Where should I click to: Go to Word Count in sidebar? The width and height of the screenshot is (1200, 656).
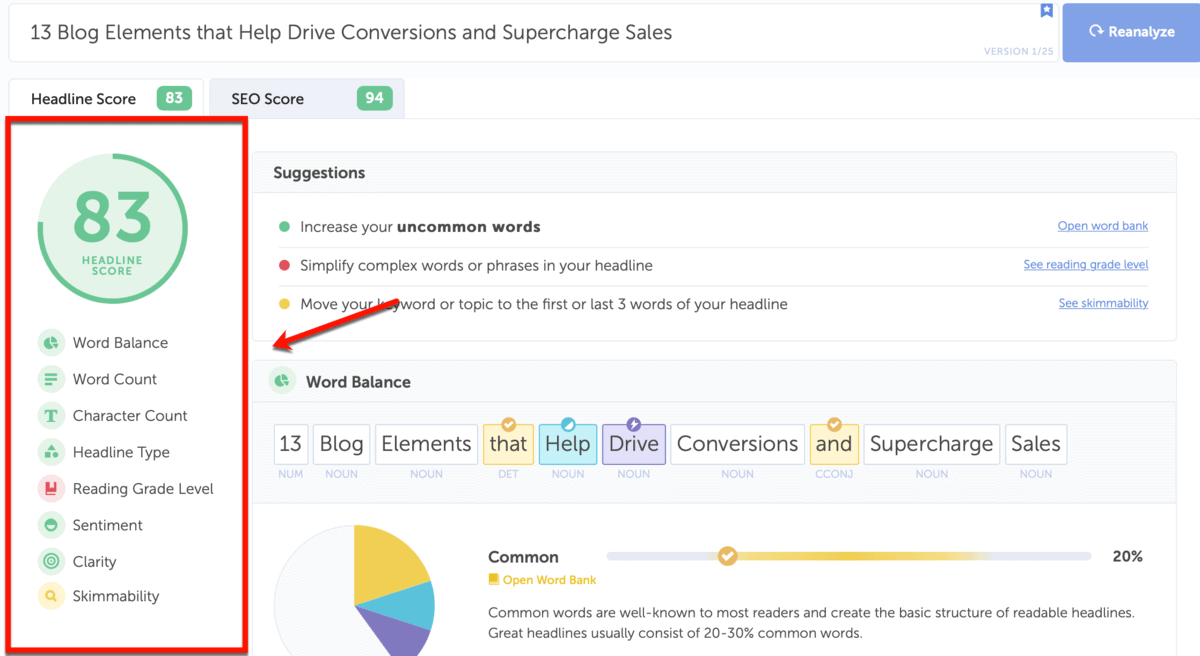115,379
